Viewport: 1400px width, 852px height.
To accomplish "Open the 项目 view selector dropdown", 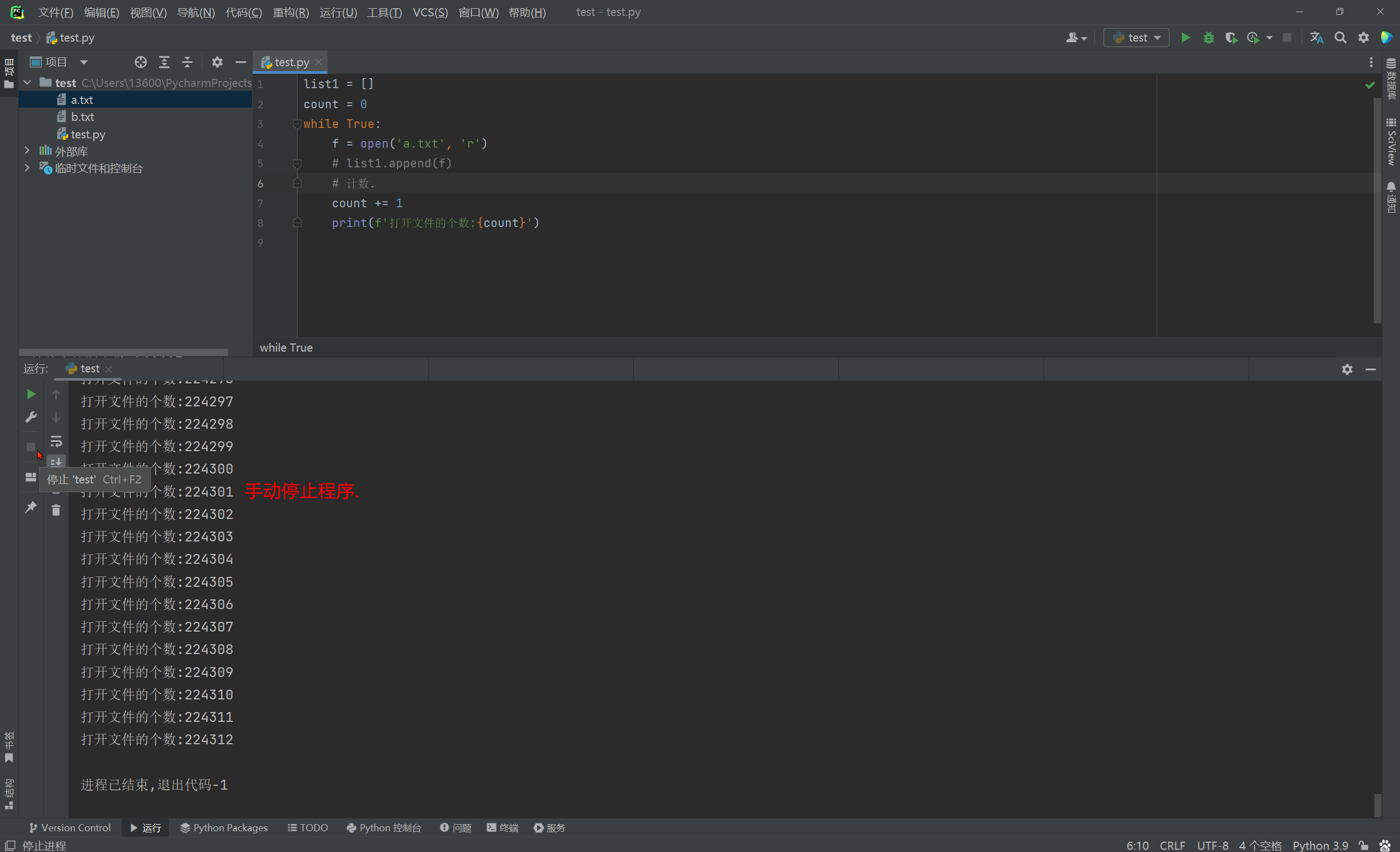I will (x=60, y=62).
